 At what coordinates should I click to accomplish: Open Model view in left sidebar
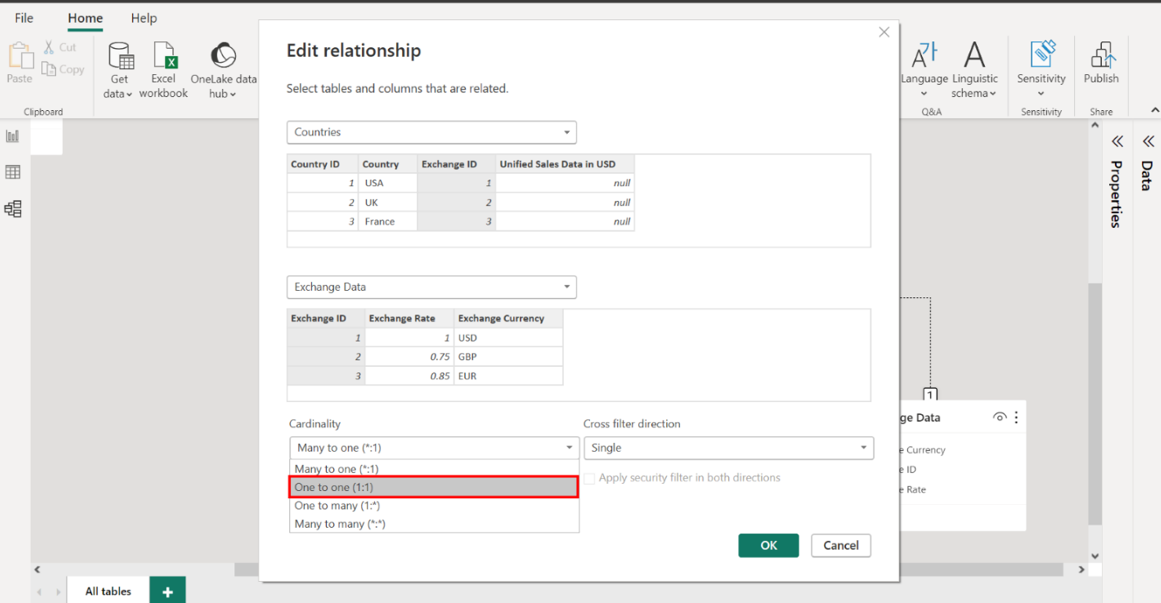[13, 209]
